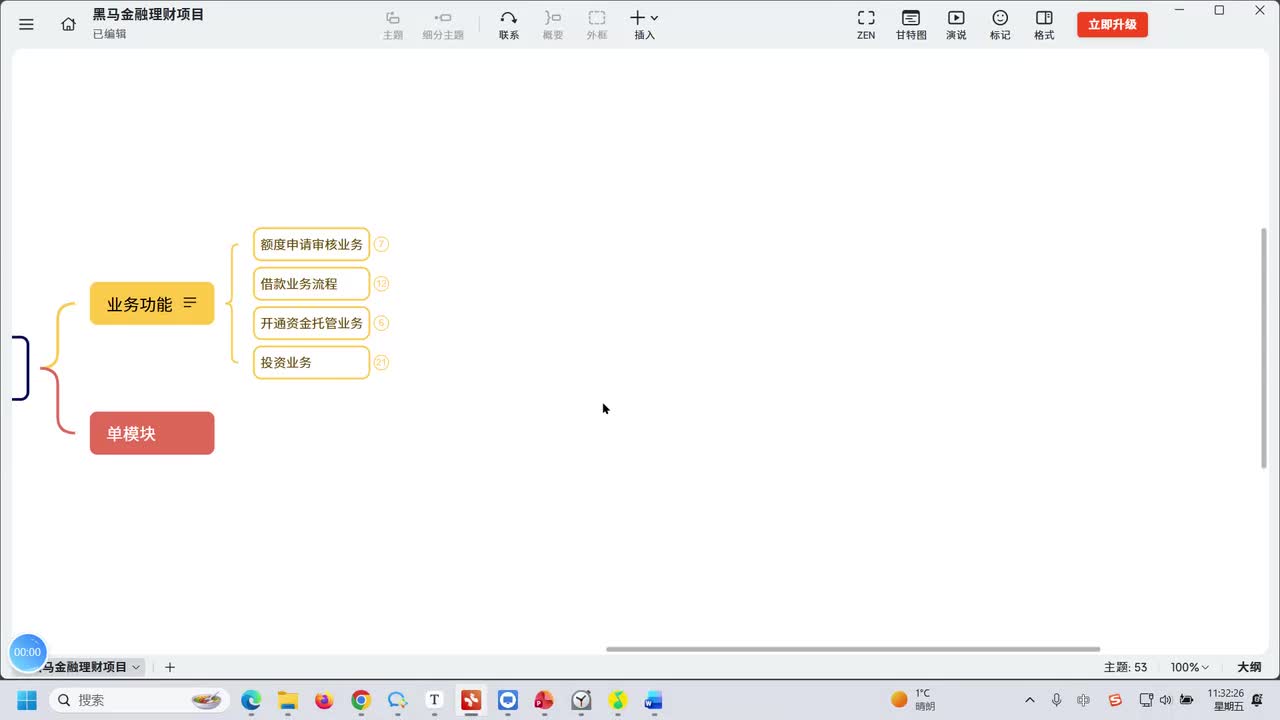The height and width of the screenshot is (720, 1280).
Task: Start presentation mode (演说)
Action: click(956, 25)
